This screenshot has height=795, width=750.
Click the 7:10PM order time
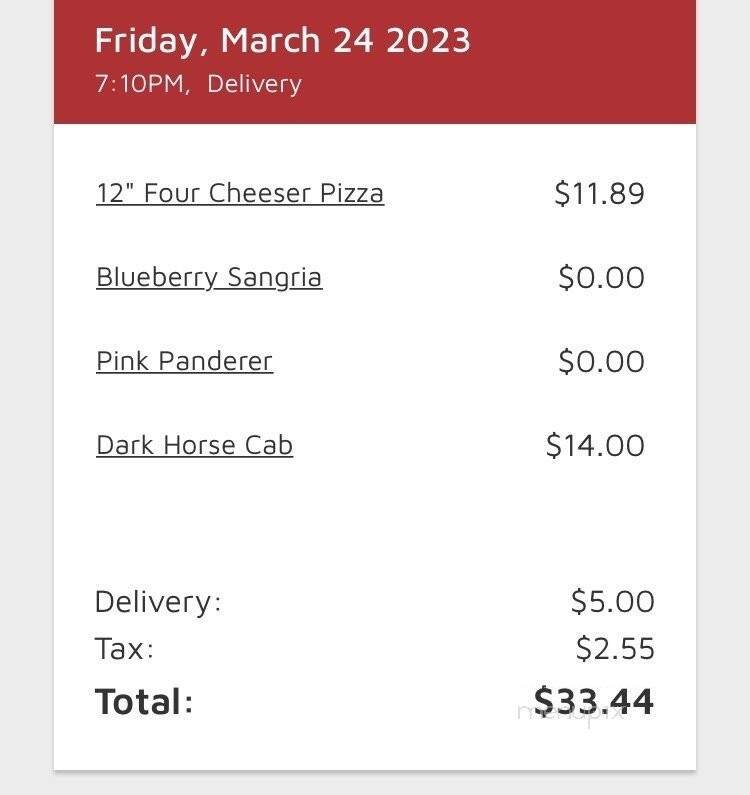pos(139,84)
